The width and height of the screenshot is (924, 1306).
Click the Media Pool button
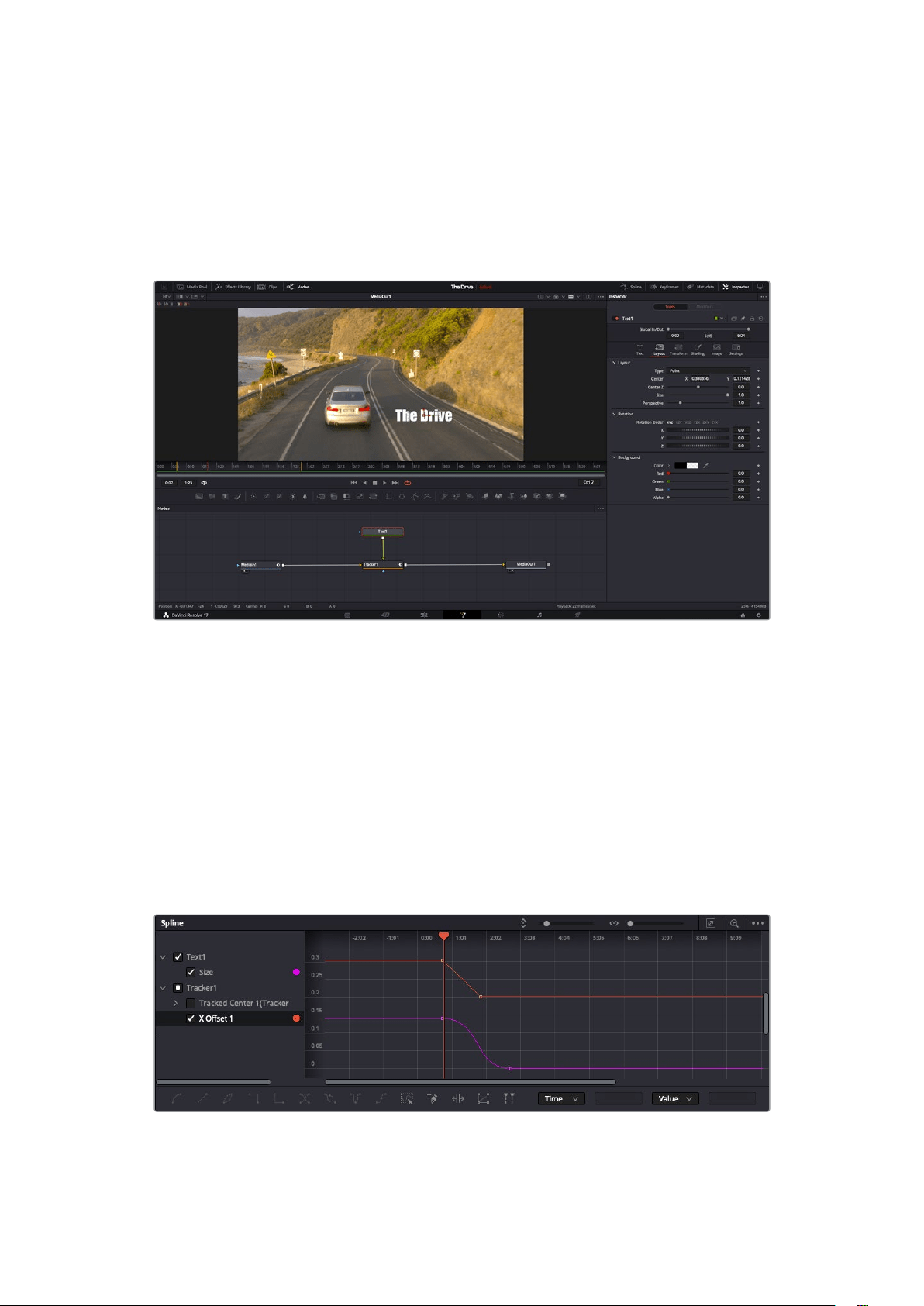click(x=192, y=287)
